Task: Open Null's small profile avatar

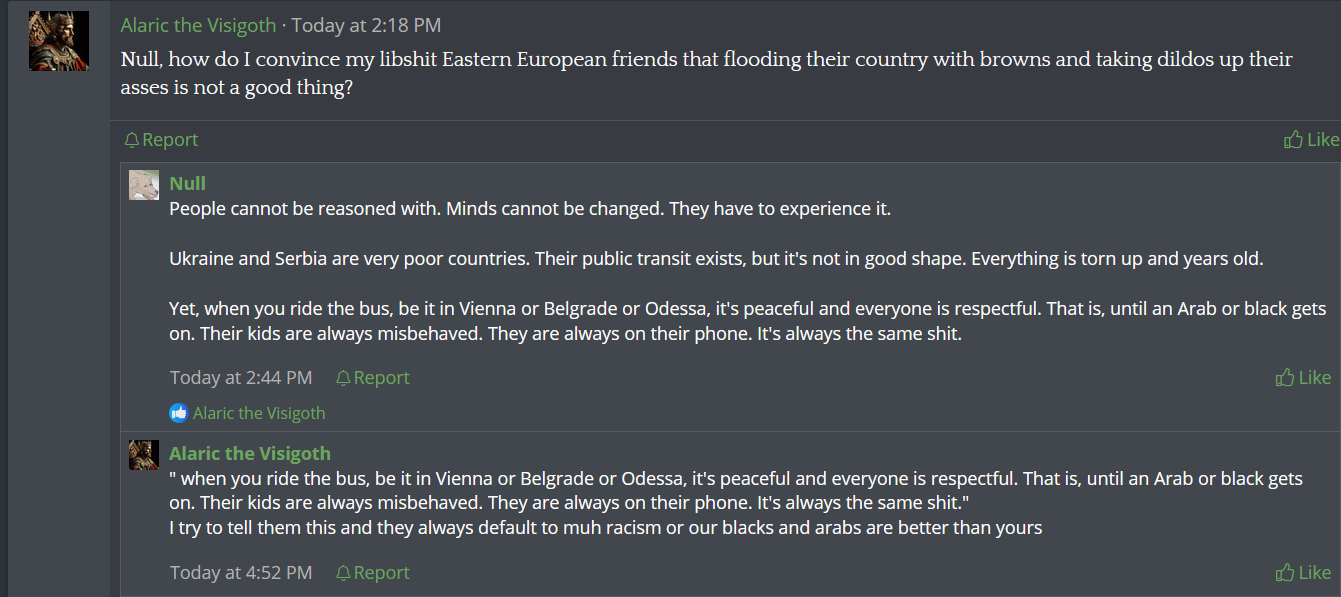Action: click(144, 185)
